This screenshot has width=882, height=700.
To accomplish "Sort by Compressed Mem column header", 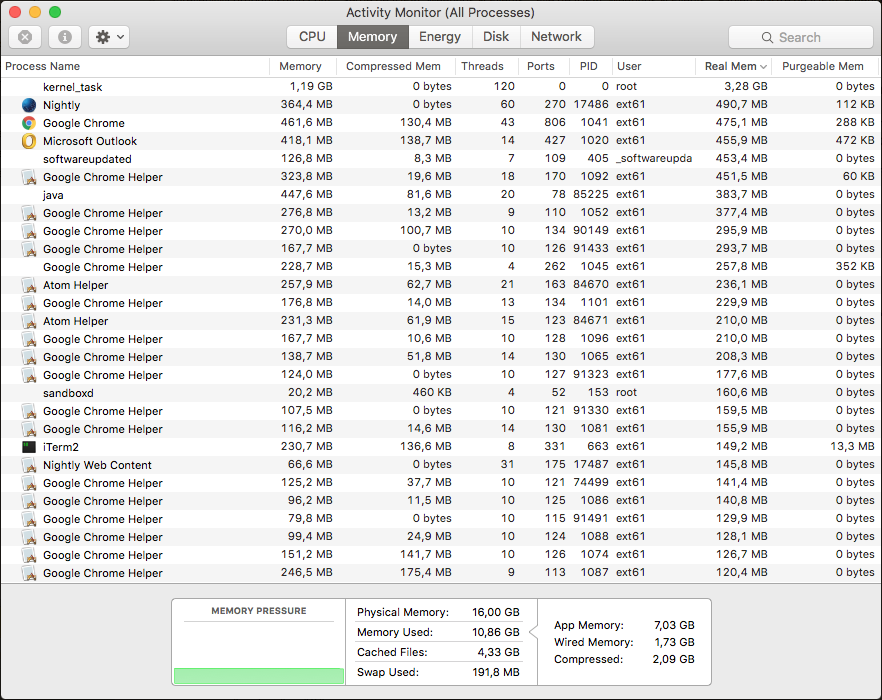I will click(396, 66).
